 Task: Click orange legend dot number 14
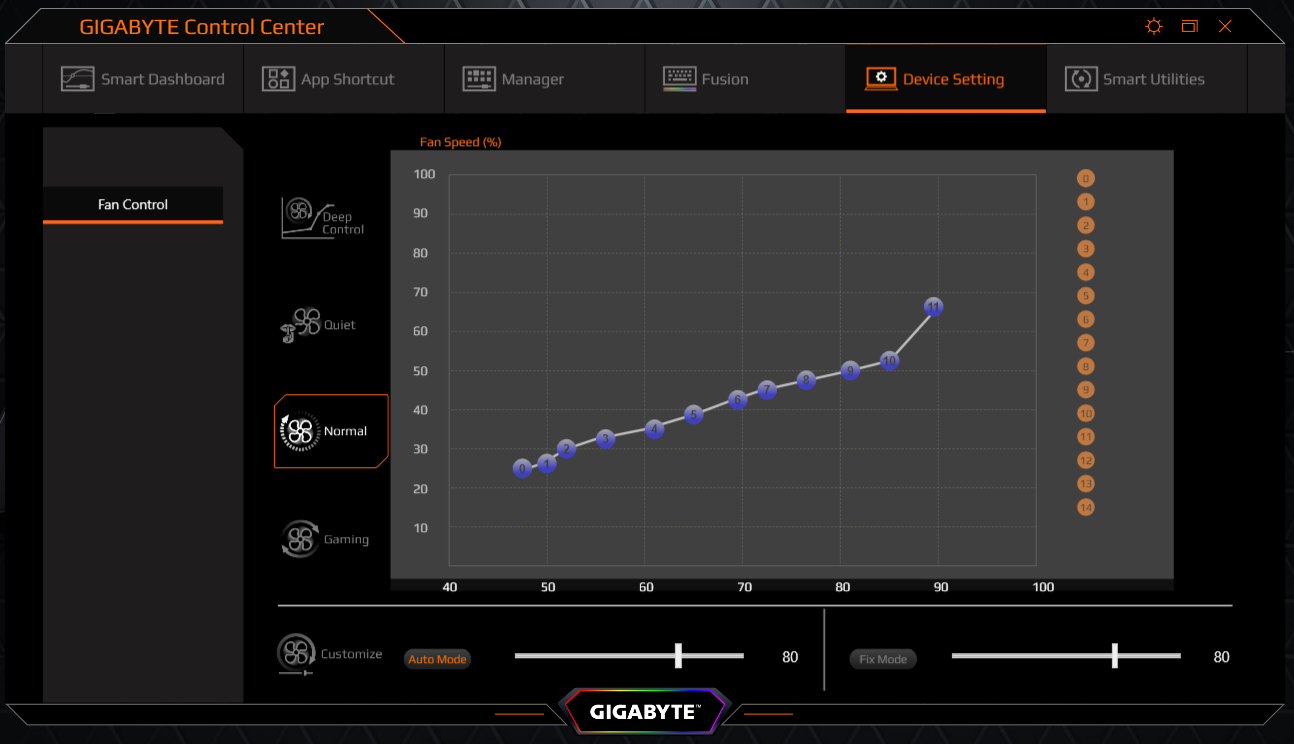[1086, 508]
